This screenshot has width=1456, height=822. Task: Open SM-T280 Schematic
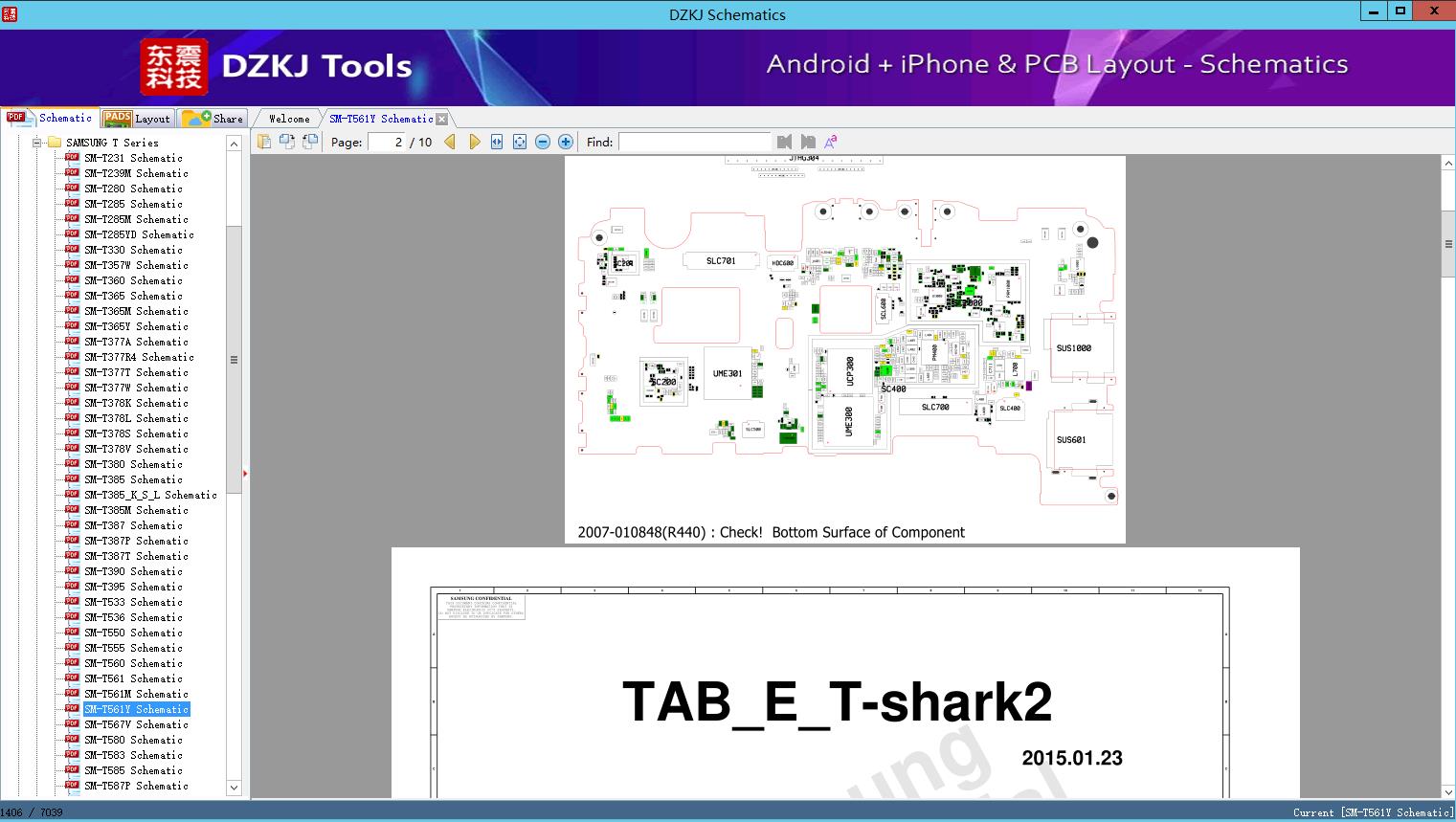pos(133,189)
